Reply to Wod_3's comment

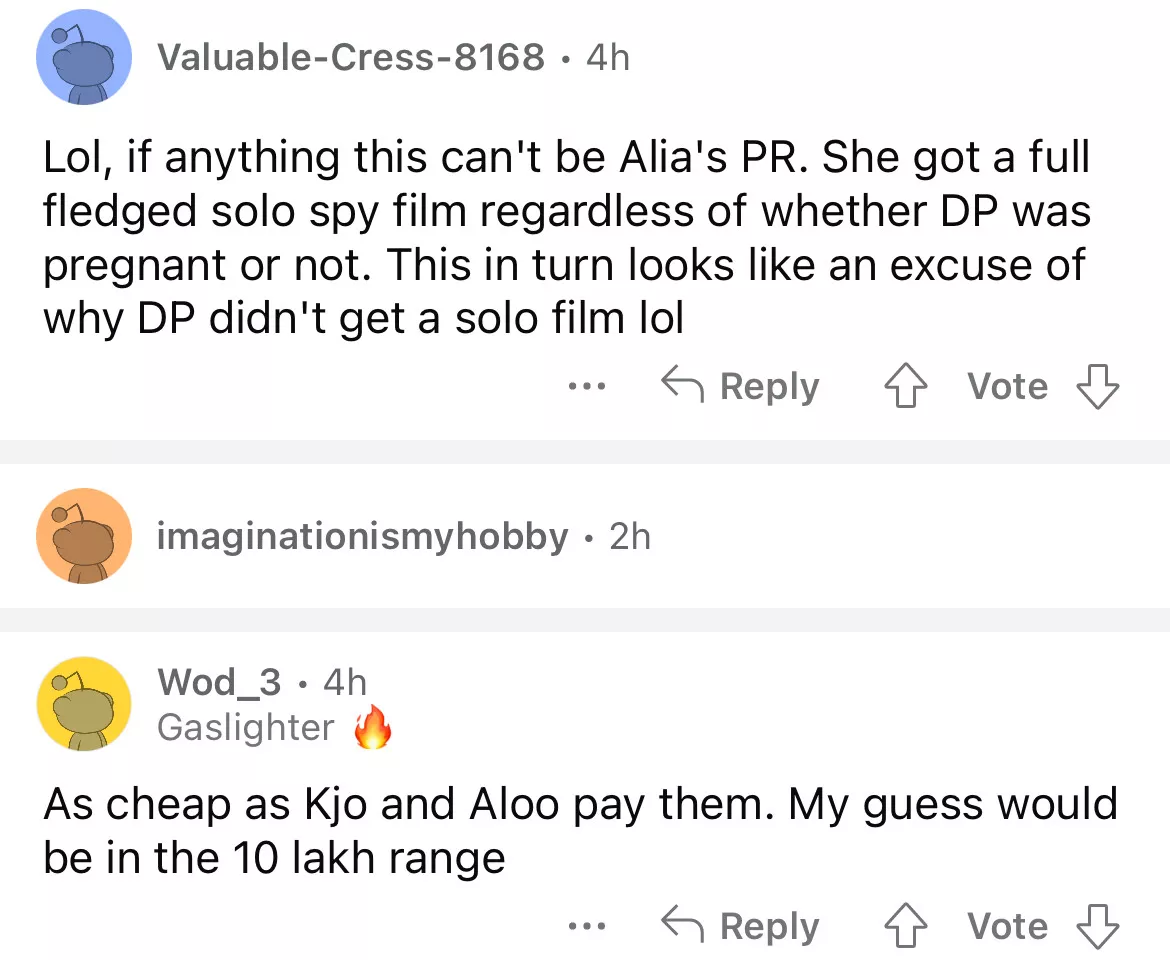click(x=741, y=927)
